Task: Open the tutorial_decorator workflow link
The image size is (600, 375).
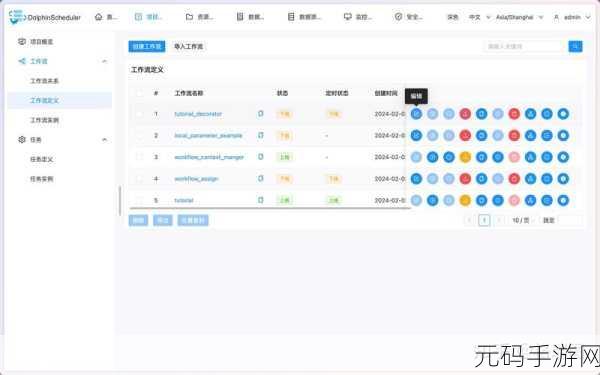Action: 198,114
